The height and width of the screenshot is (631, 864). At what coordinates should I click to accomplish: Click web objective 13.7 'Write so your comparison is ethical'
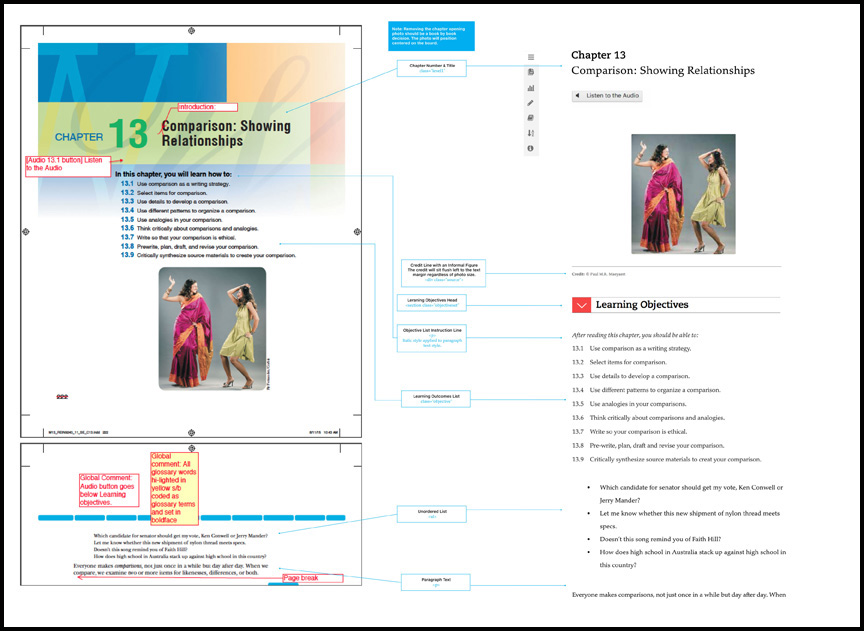pyautogui.click(x=630, y=432)
